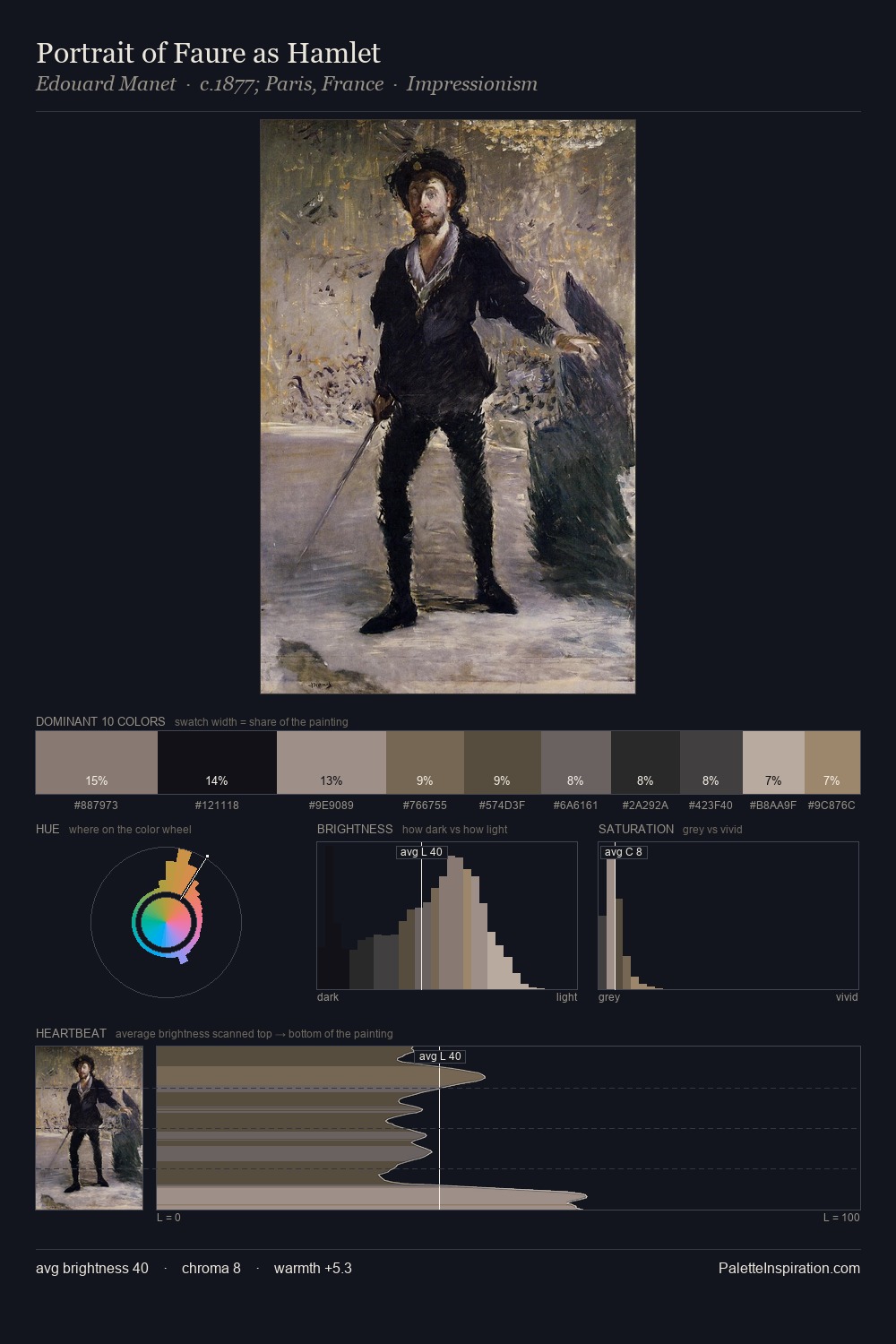
Task: Open the PaletteInspiration.com link
Action: [x=789, y=1268]
